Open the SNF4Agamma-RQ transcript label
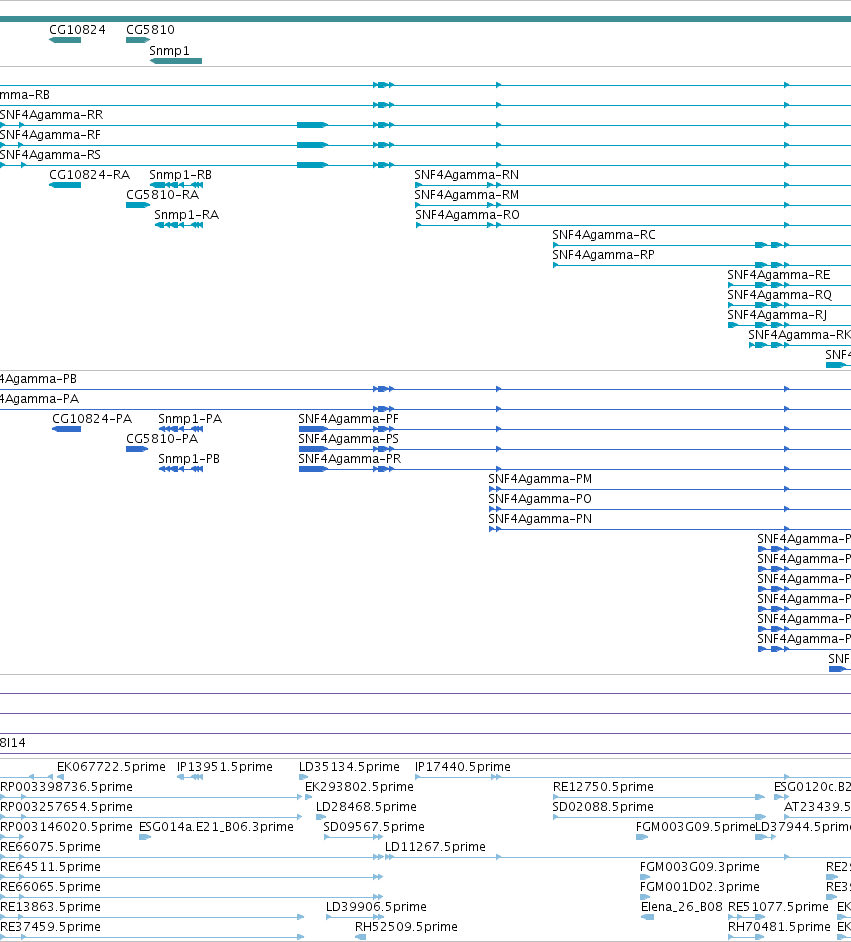 coord(780,294)
